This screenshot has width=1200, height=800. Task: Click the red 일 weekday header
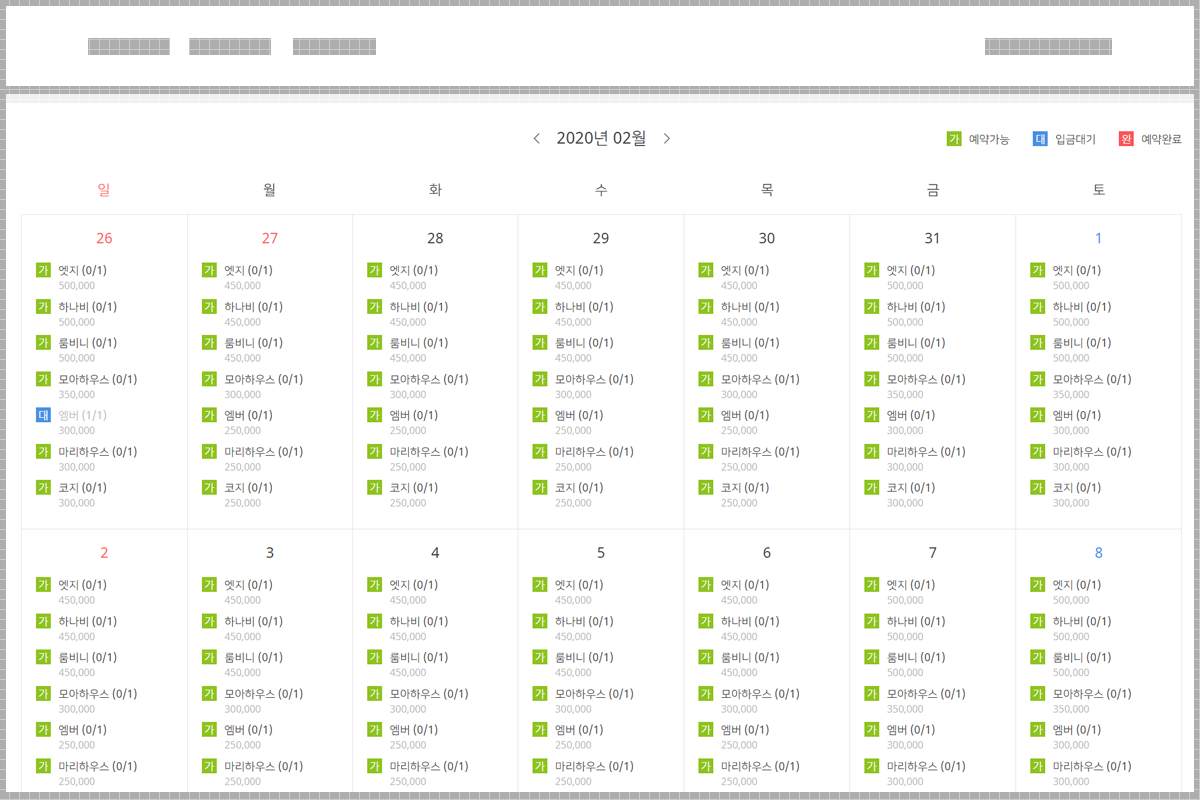point(104,189)
